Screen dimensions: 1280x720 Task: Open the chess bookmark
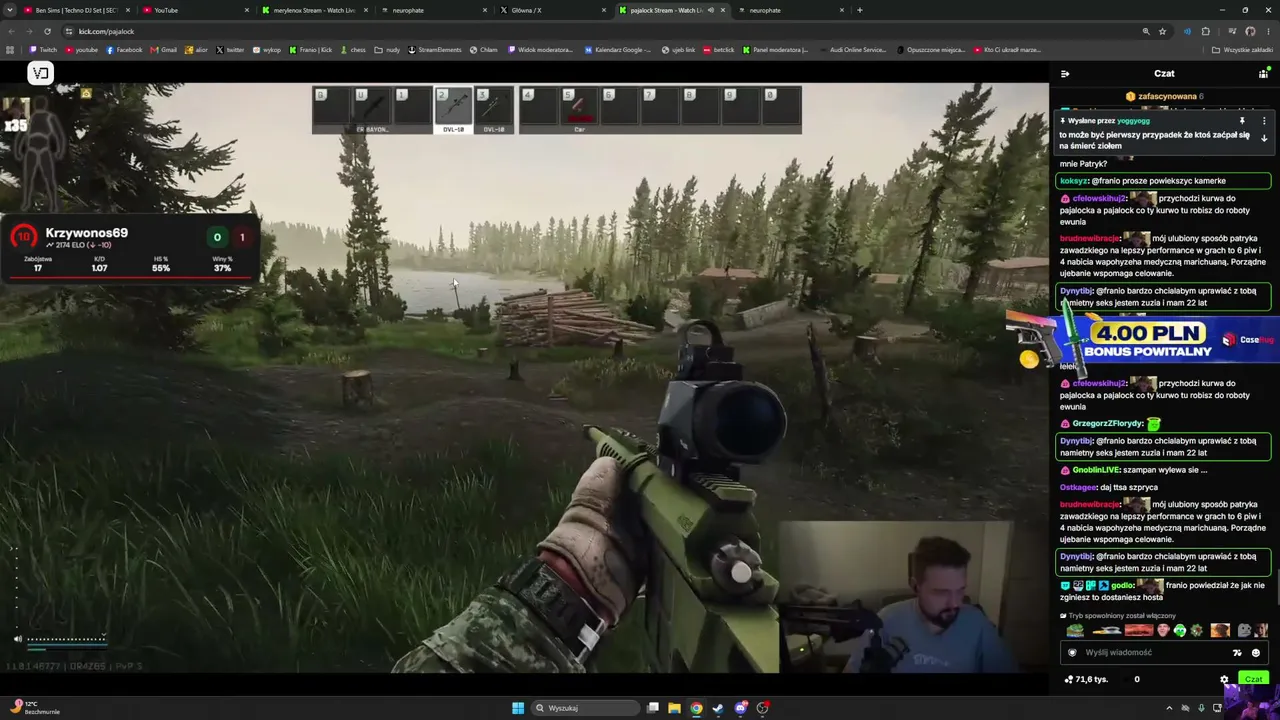[353, 50]
